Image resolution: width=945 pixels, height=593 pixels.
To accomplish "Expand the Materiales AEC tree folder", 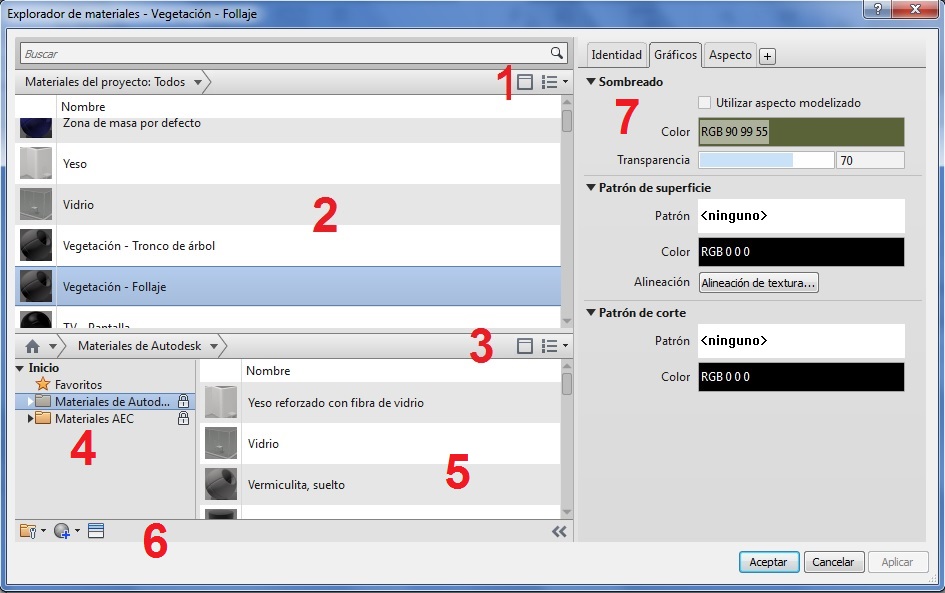I will 30,419.
